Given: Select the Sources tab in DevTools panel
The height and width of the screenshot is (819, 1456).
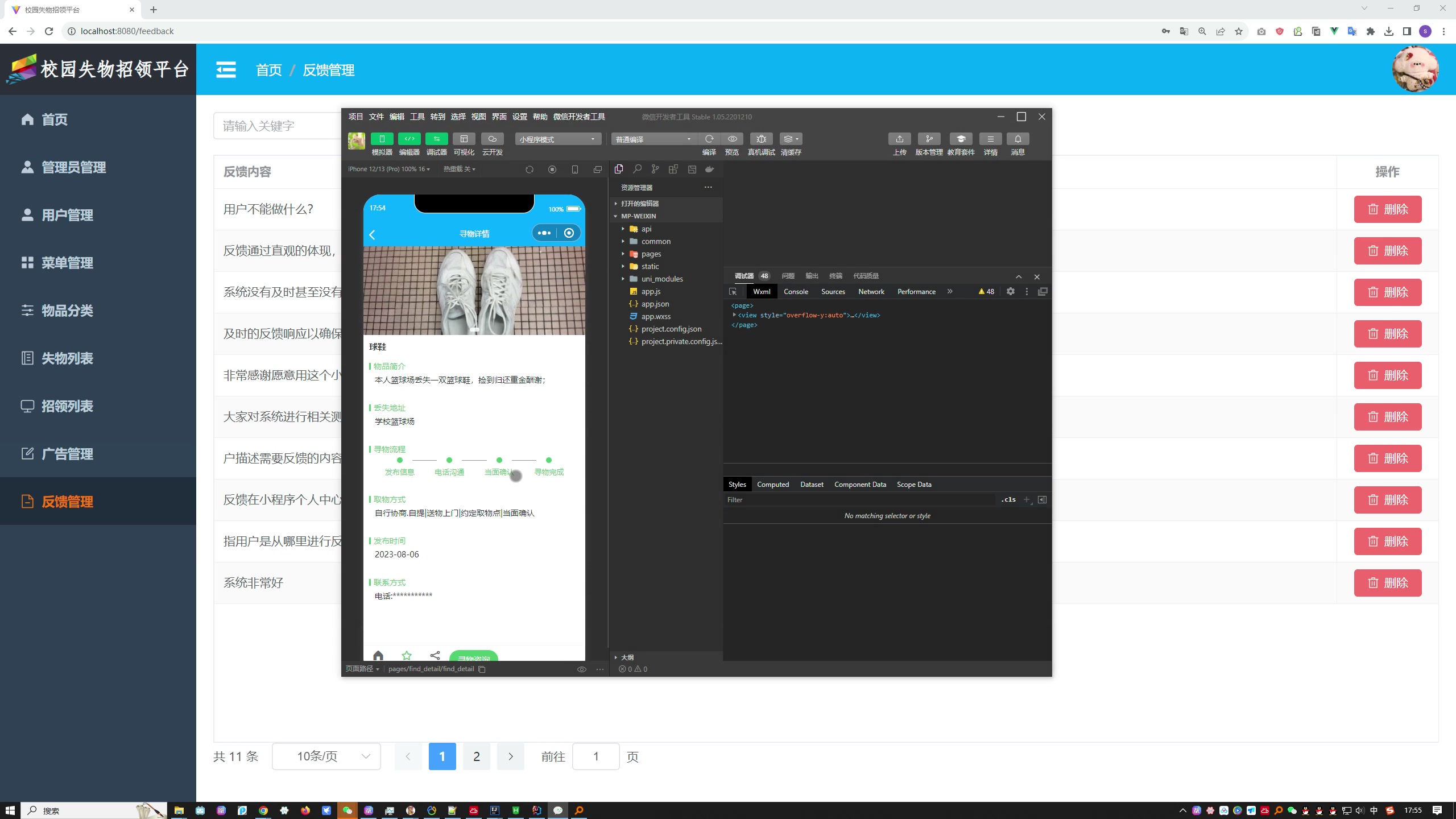Looking at the screenshot, I should [833, 291].
